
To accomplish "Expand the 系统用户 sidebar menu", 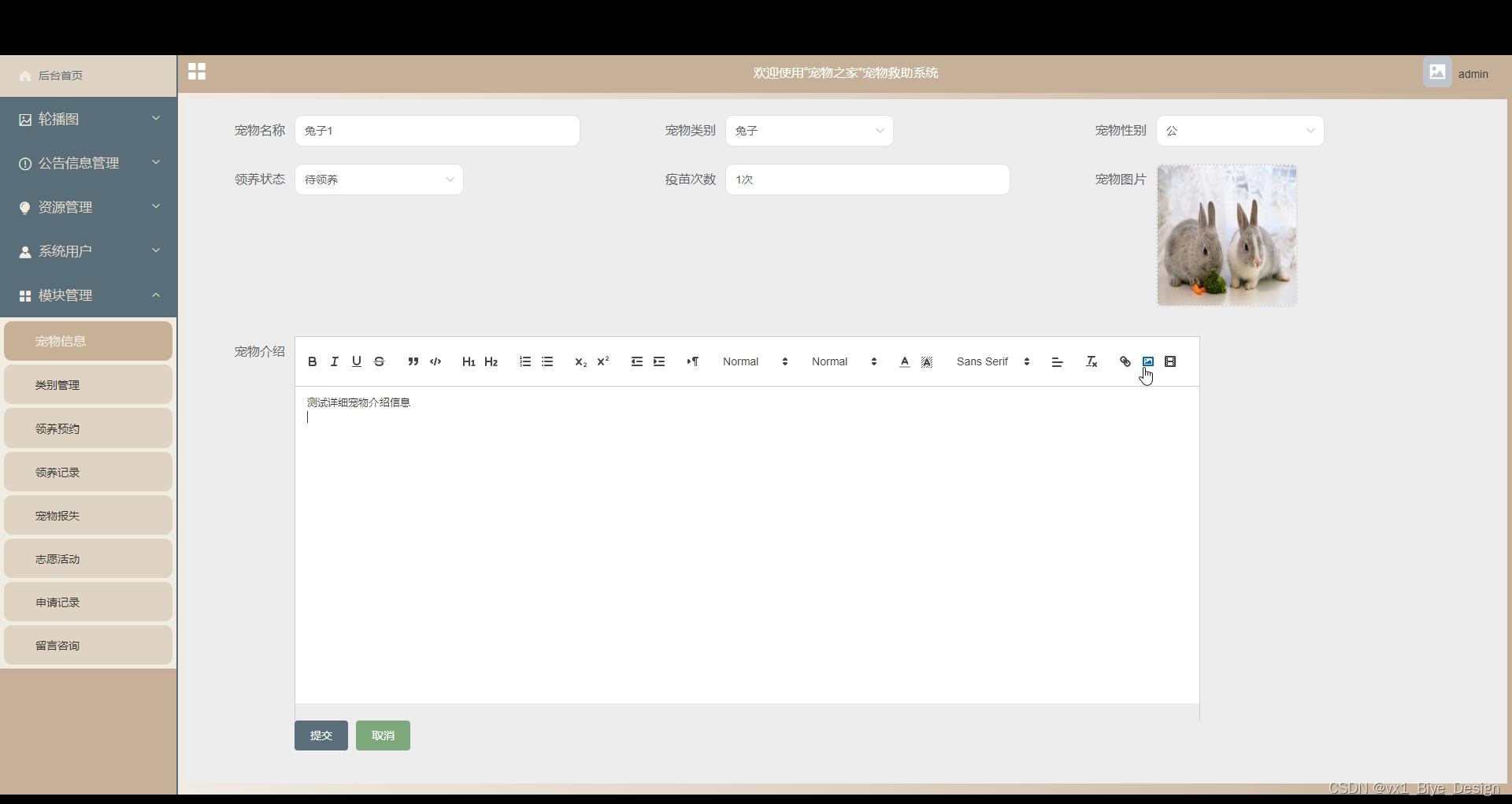I will [x=88, y=251].
